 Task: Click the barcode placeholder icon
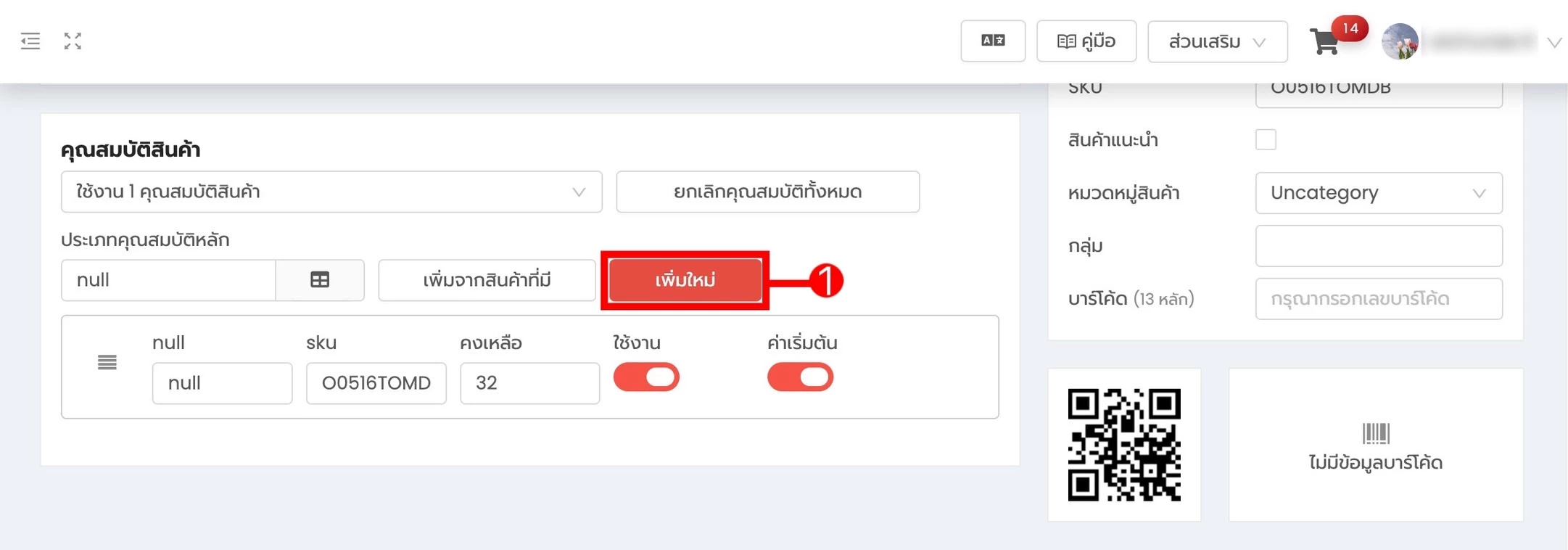(1375, 433)
